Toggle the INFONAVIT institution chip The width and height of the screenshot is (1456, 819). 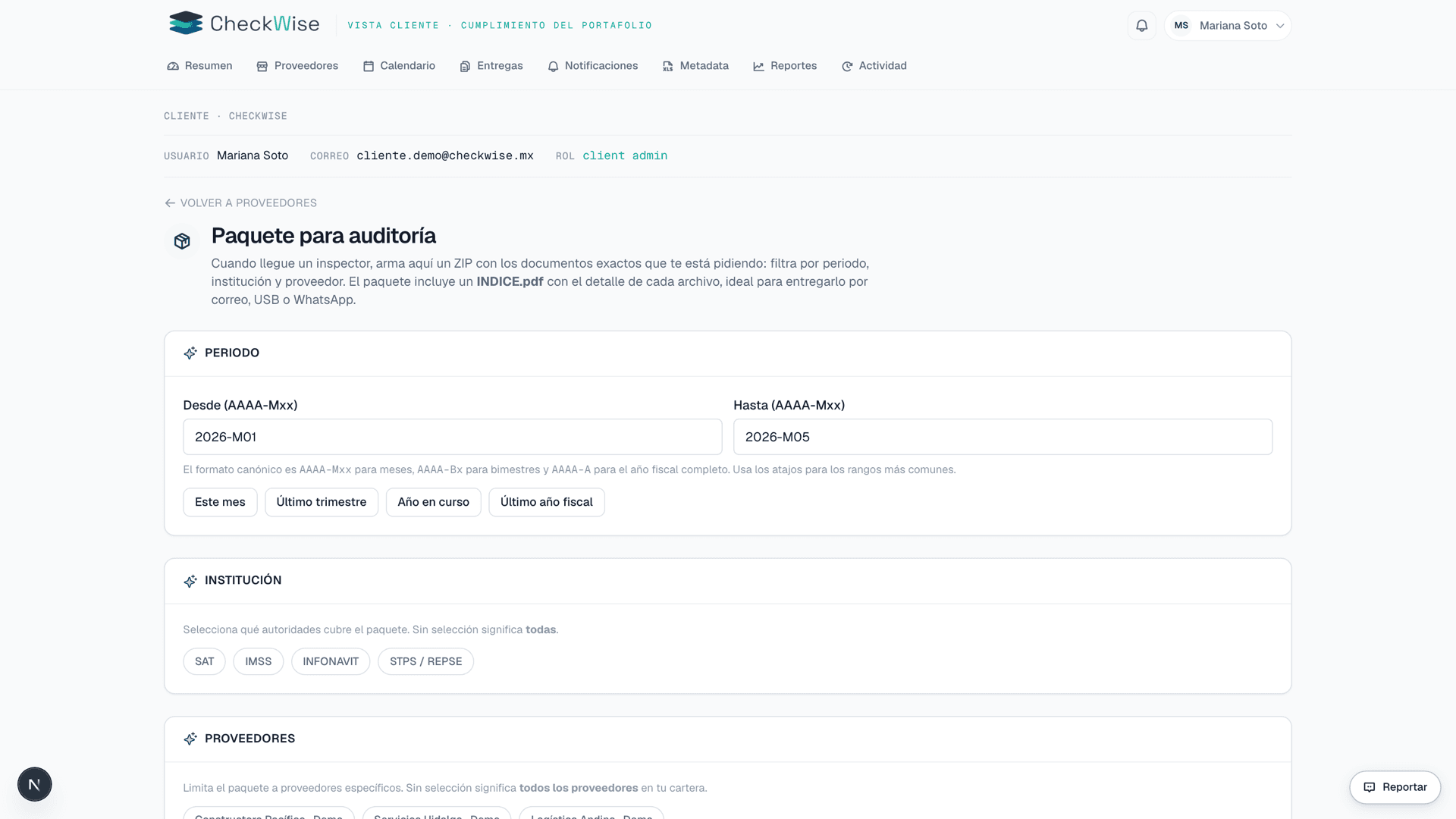[331, 661]
